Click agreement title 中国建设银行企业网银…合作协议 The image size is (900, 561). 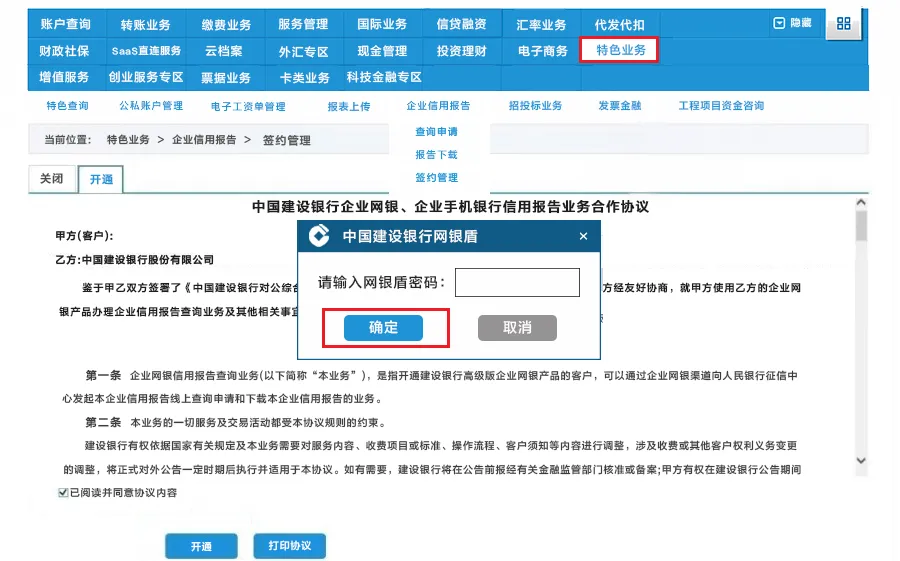point(451,207)
